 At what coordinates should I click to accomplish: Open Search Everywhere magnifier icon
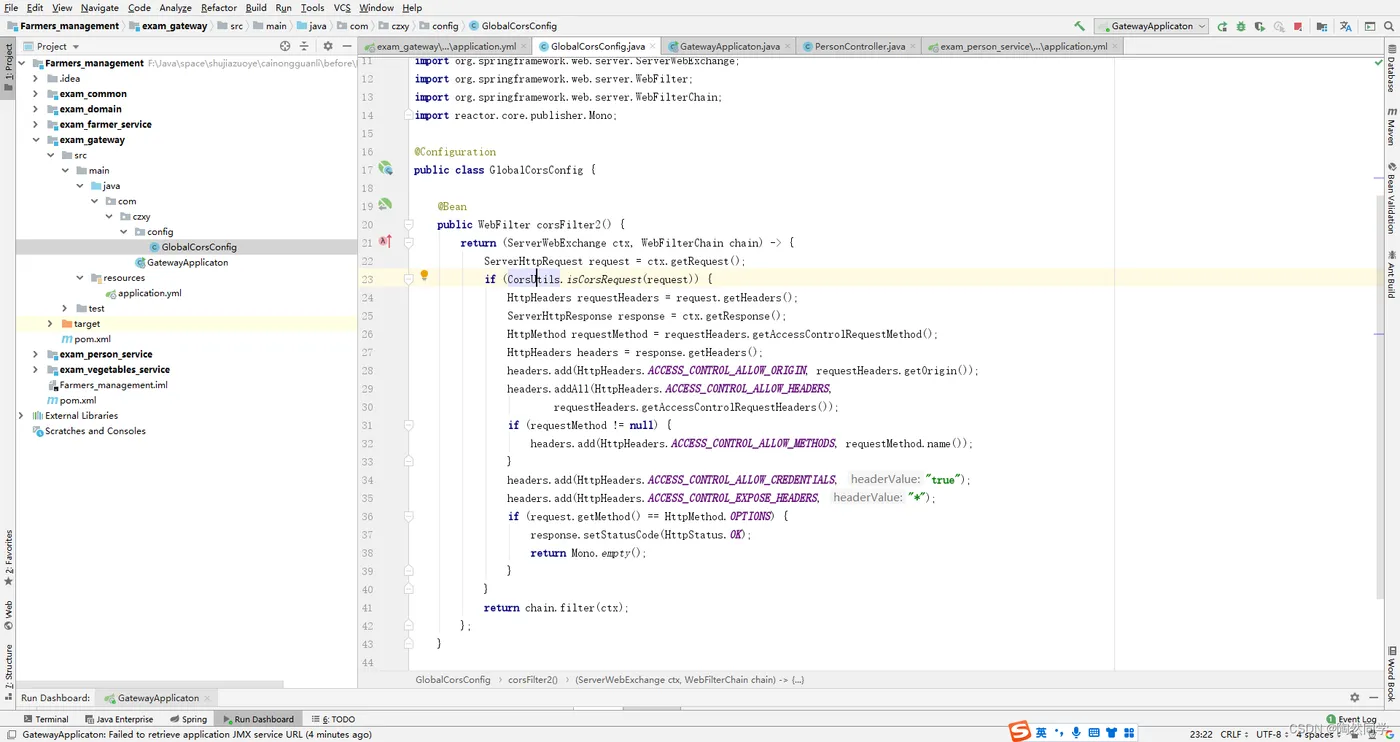pos(1389,26)
